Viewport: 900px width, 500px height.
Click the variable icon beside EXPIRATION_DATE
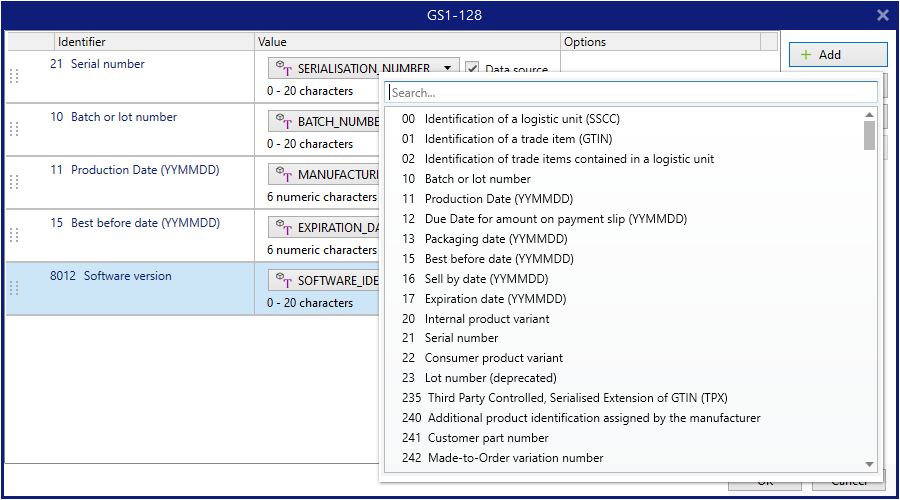point(284,227)
